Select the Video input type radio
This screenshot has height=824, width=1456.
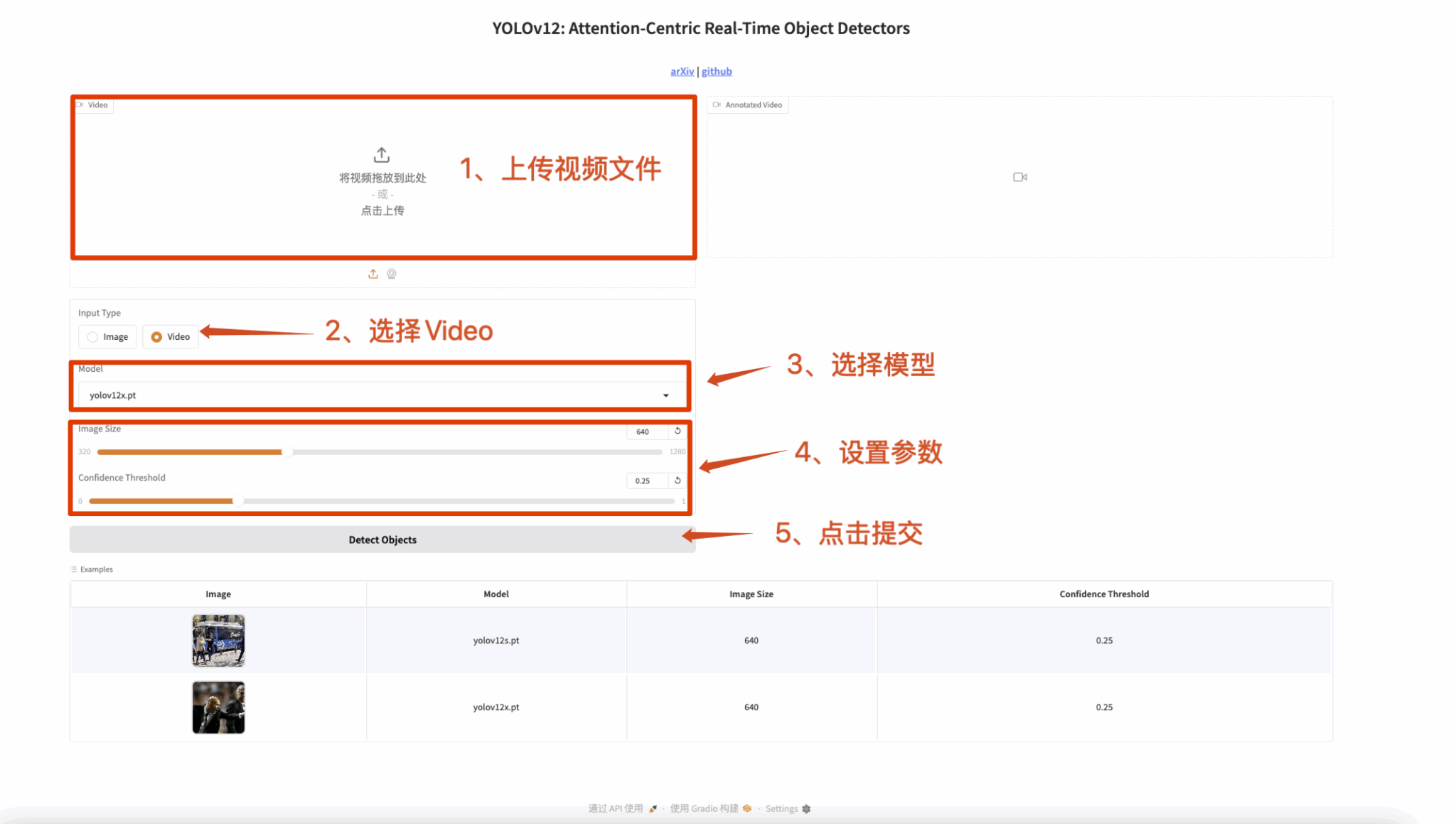[156, 337]
